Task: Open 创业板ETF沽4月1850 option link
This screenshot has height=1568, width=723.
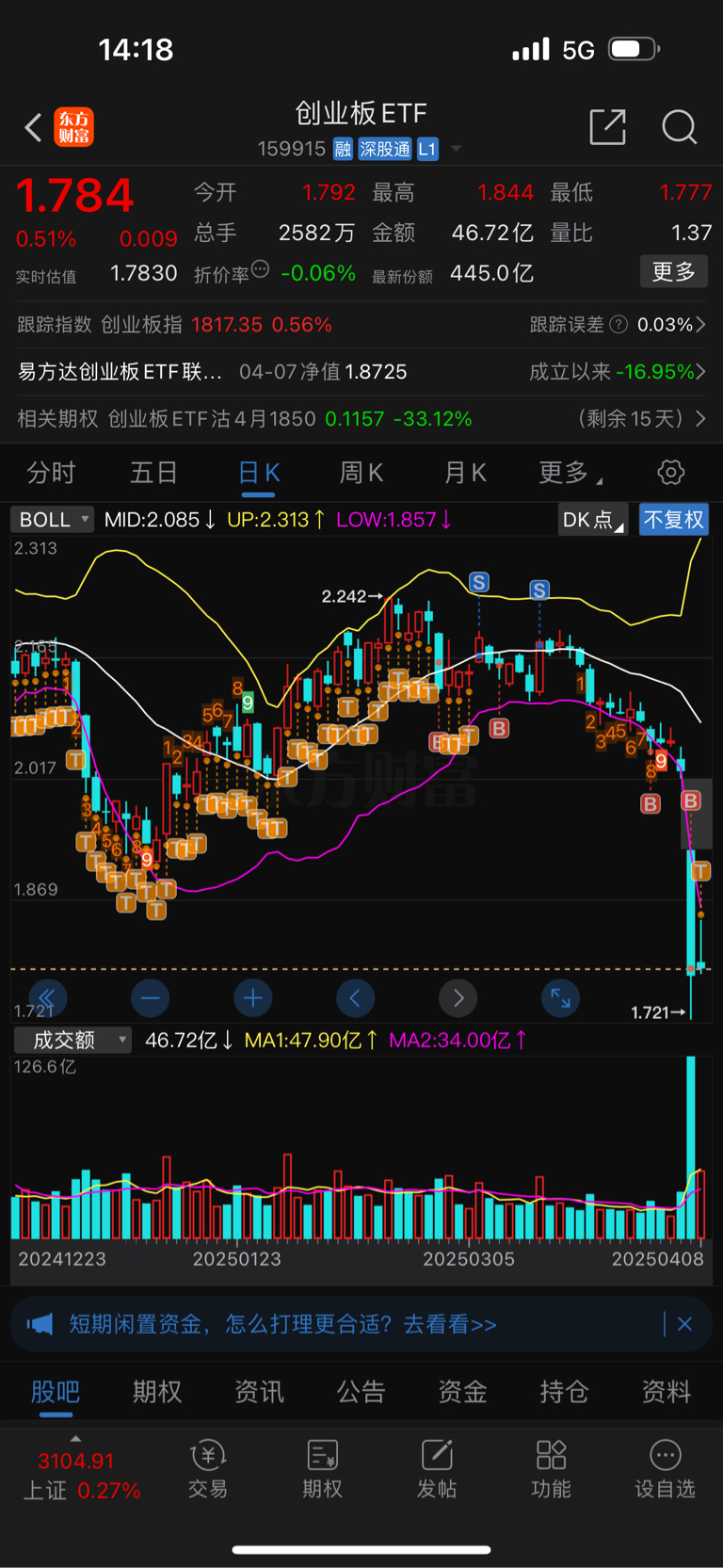Action: tap(212, 419)
